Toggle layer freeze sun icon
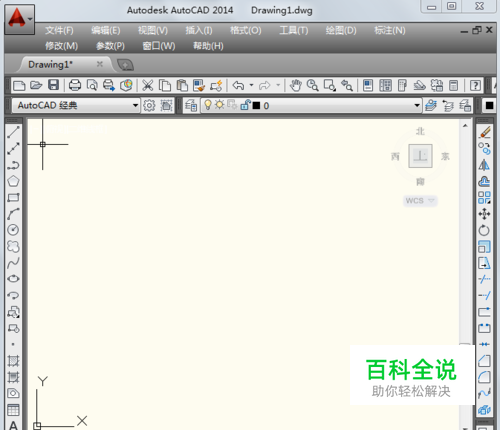 [219, 105]
